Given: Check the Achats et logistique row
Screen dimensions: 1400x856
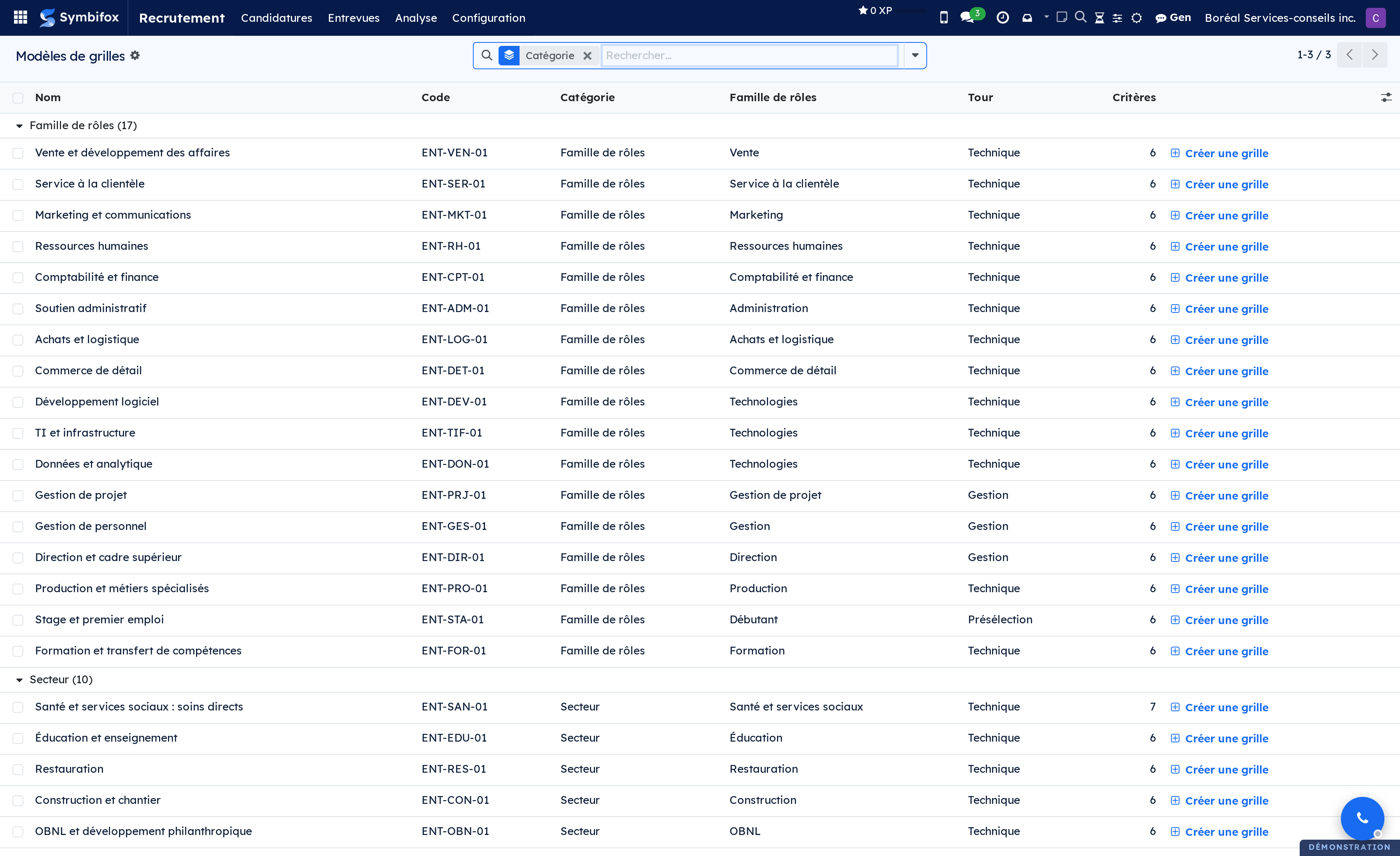Looking at the screenshot, I should pyautogui.click(x=18, y=340).
